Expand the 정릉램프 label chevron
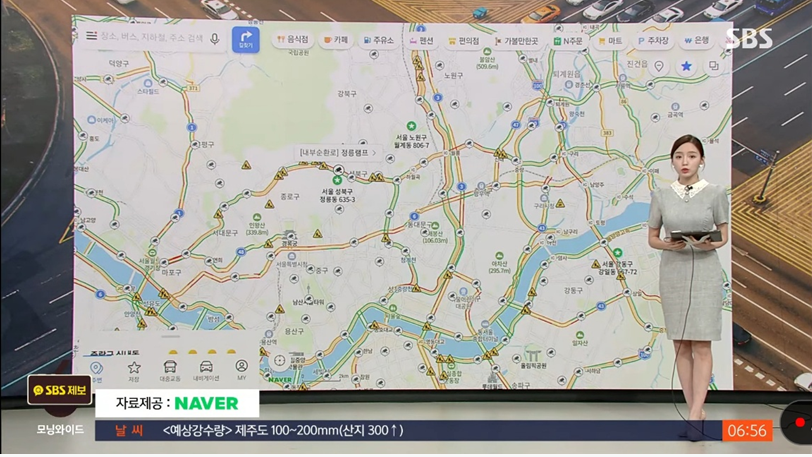 [374, 153]
